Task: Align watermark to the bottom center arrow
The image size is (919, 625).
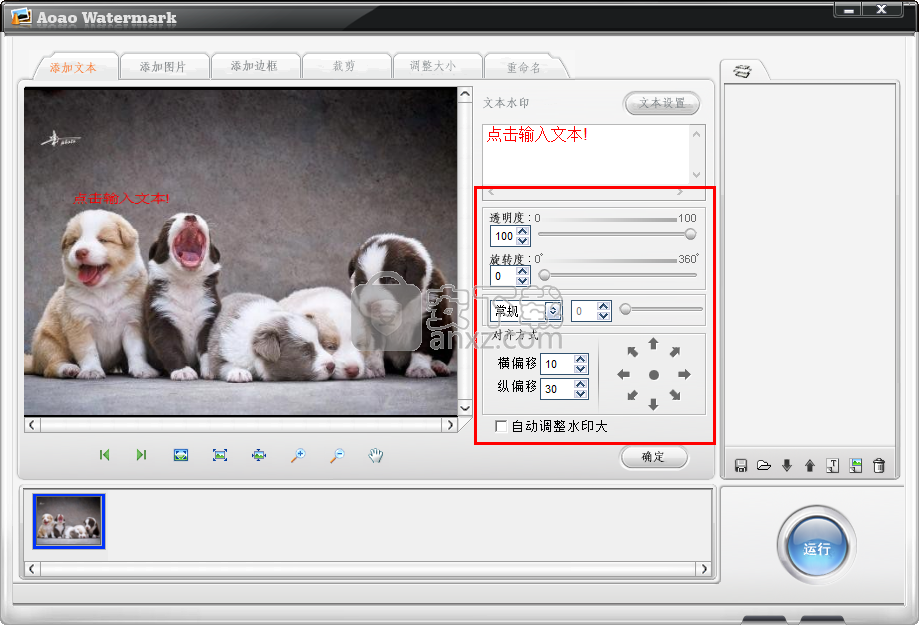Action: pos(653,404)
